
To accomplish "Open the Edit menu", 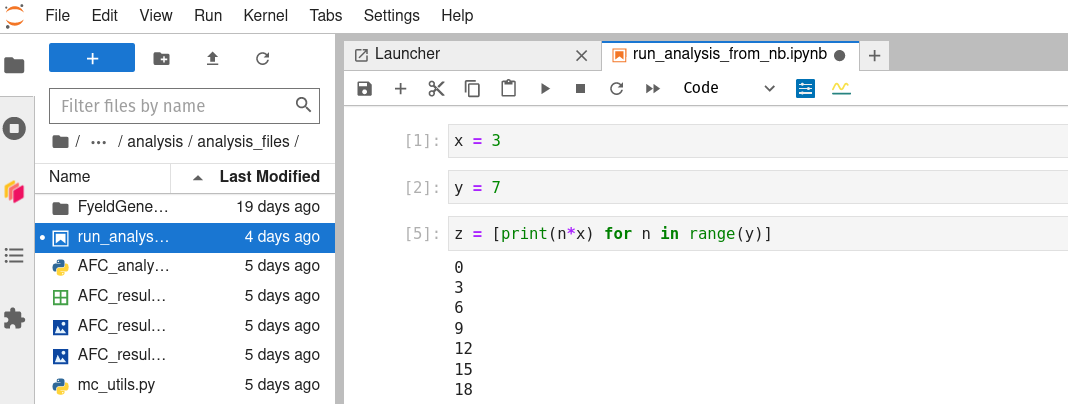I will tap(104, 15).
